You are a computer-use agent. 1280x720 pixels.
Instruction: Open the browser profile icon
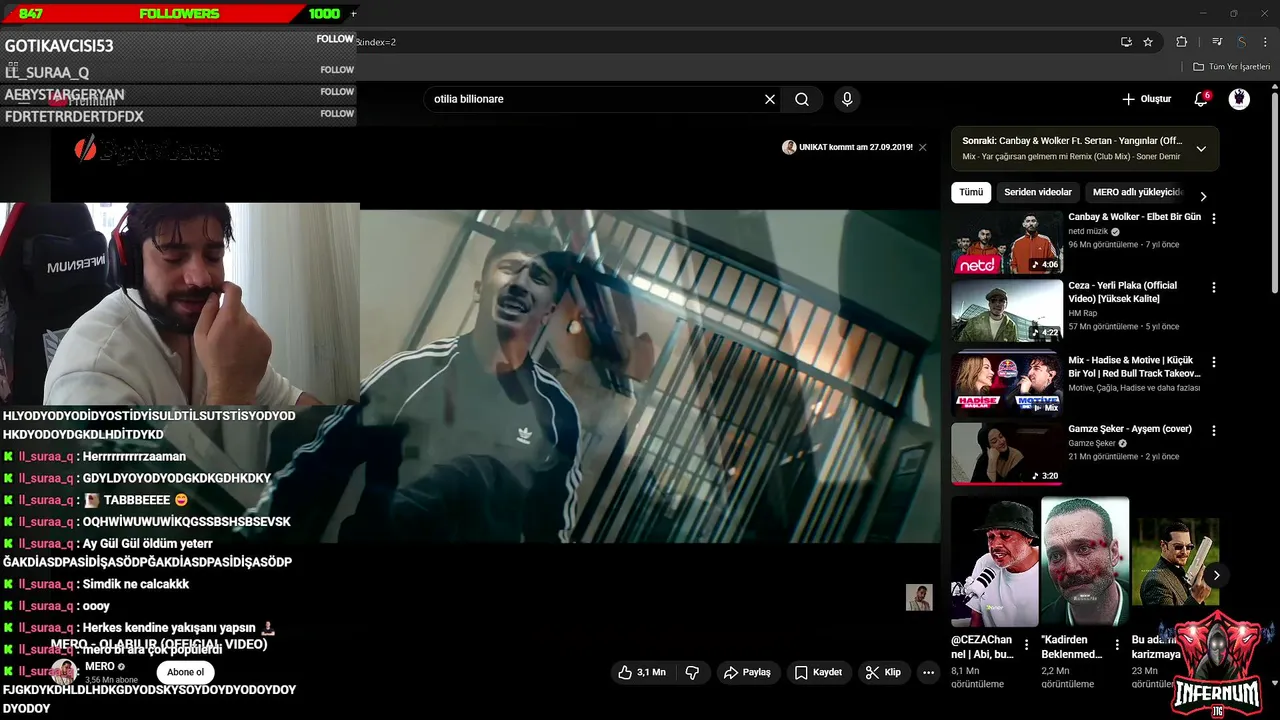click(1241, 42)
